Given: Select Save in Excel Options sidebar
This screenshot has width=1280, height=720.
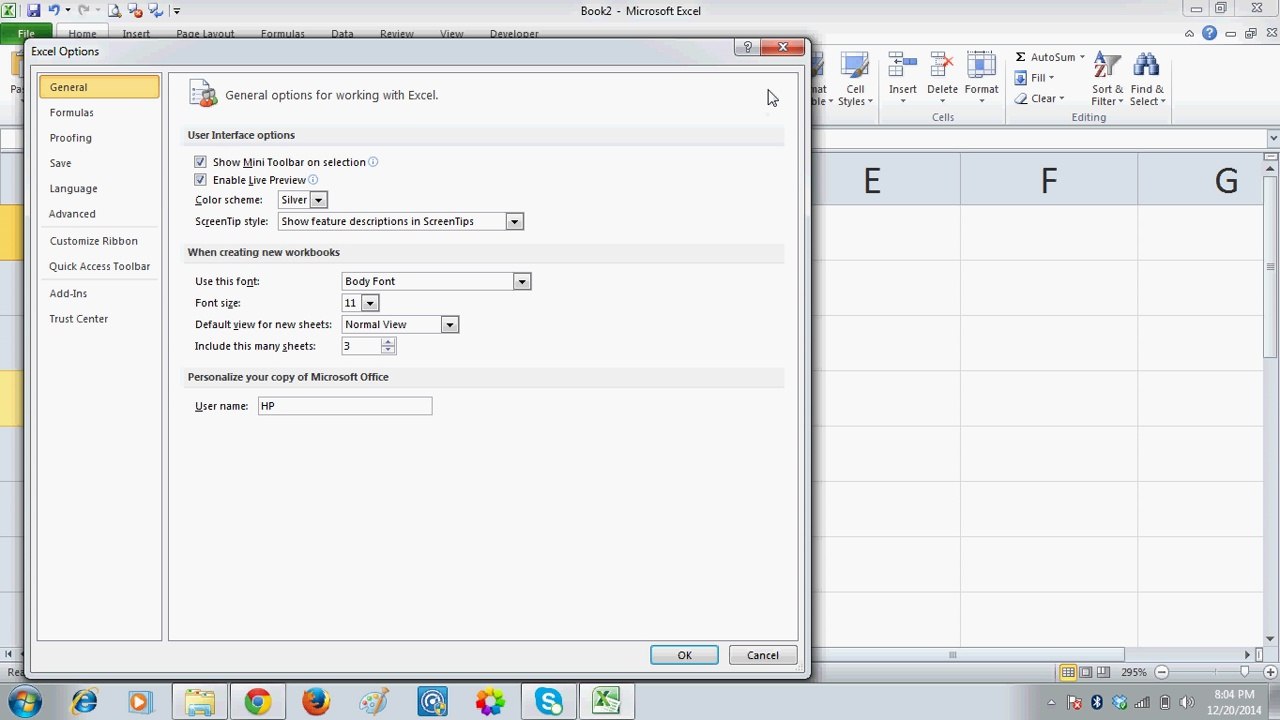Looking at the screenshot, I should click(99, 163).
